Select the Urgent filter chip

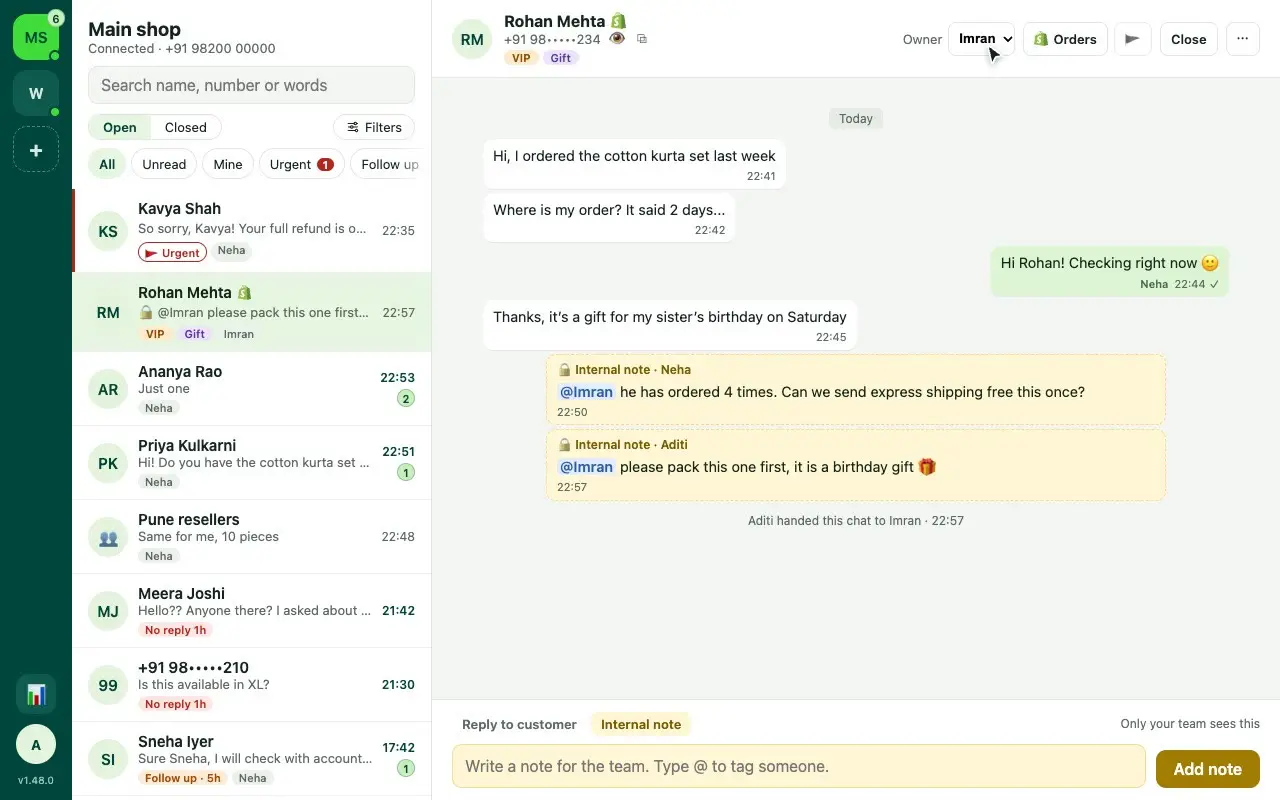(x=301, y=164)
